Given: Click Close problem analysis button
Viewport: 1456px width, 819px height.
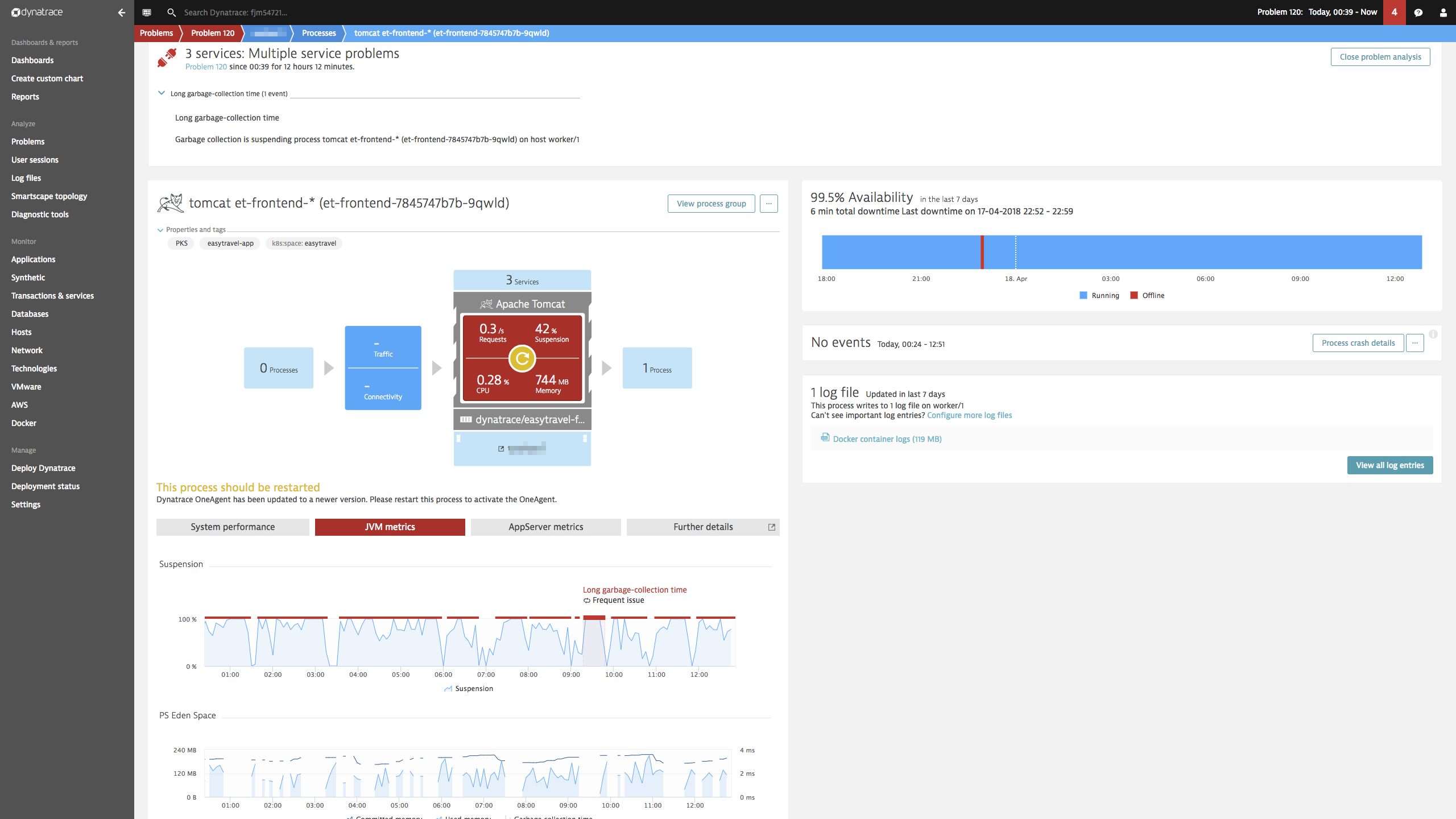Looking at the screenshot, I should tap(1380, 57).
